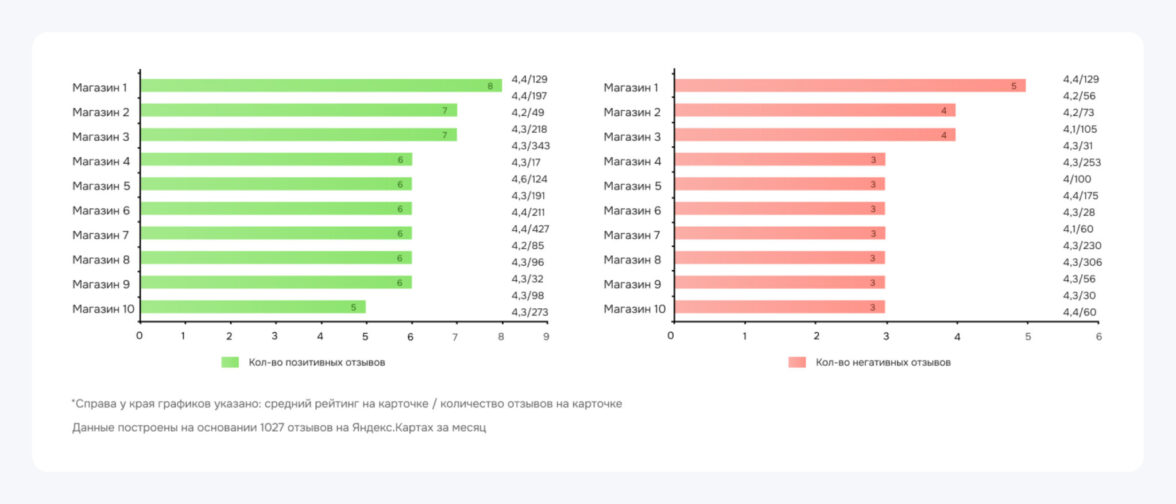Click axis tick 6 in the negative chart
1176x504 pixels.
pos(1098,336)
